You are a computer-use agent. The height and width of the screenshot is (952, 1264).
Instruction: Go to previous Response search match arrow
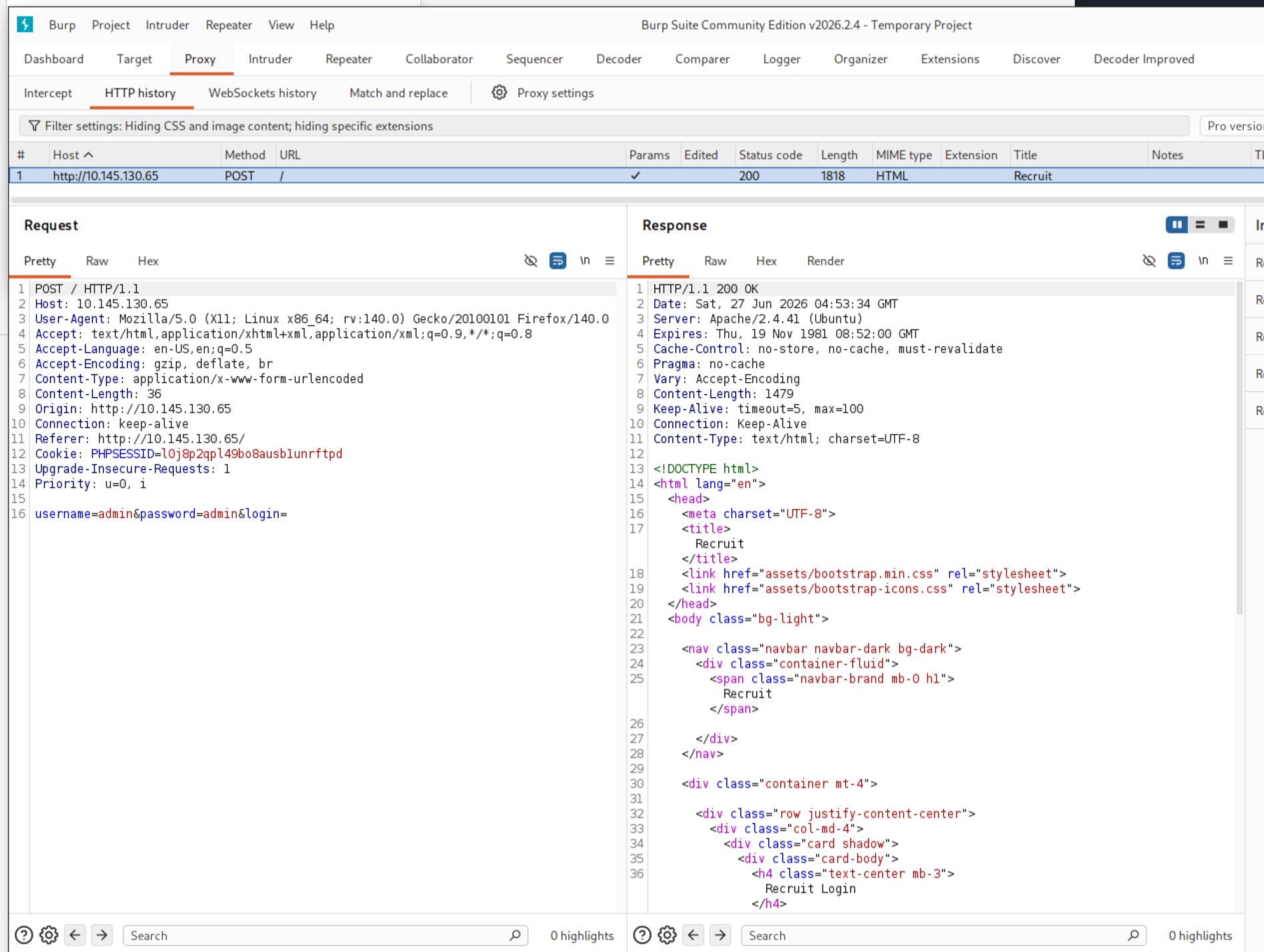point(693,935)
